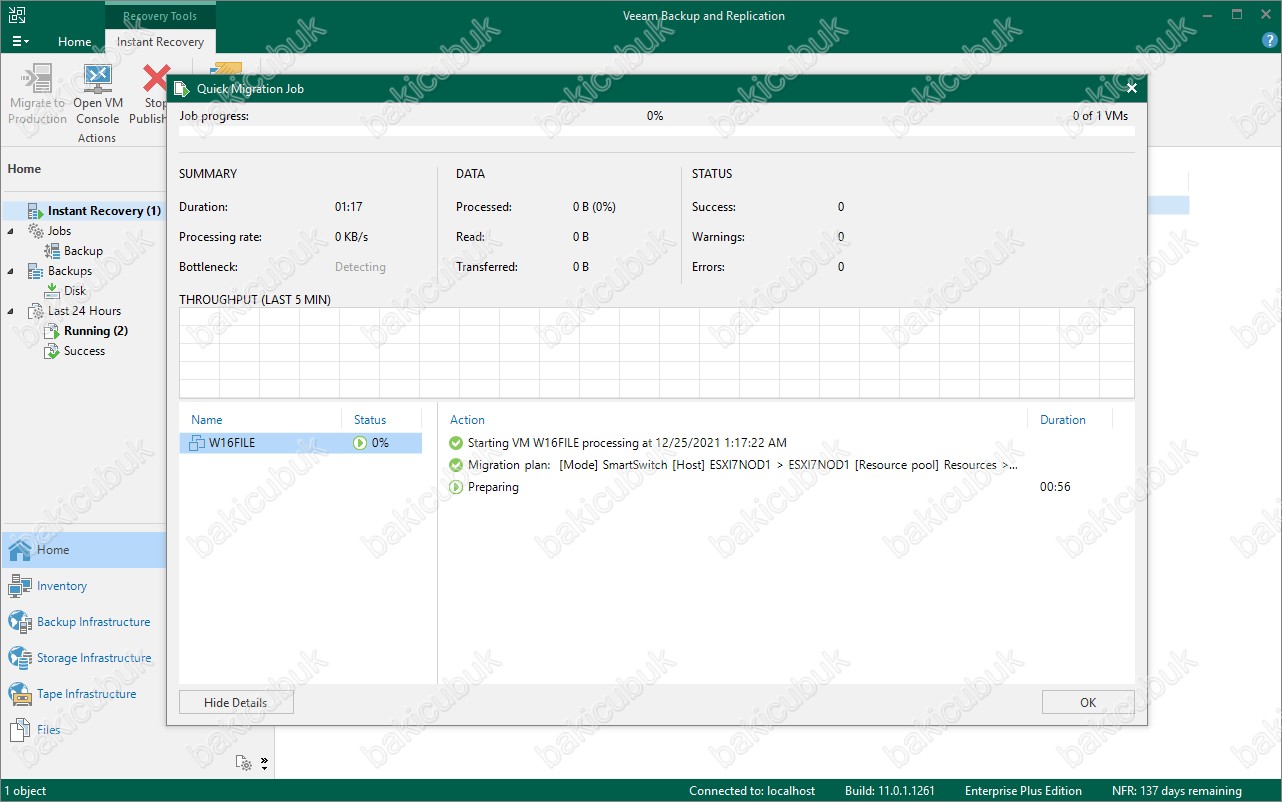Image resolution: width=1282 pixels, height=802 pixels.
Task: Open VM Console ribbon button
Action: click(97, 95)
